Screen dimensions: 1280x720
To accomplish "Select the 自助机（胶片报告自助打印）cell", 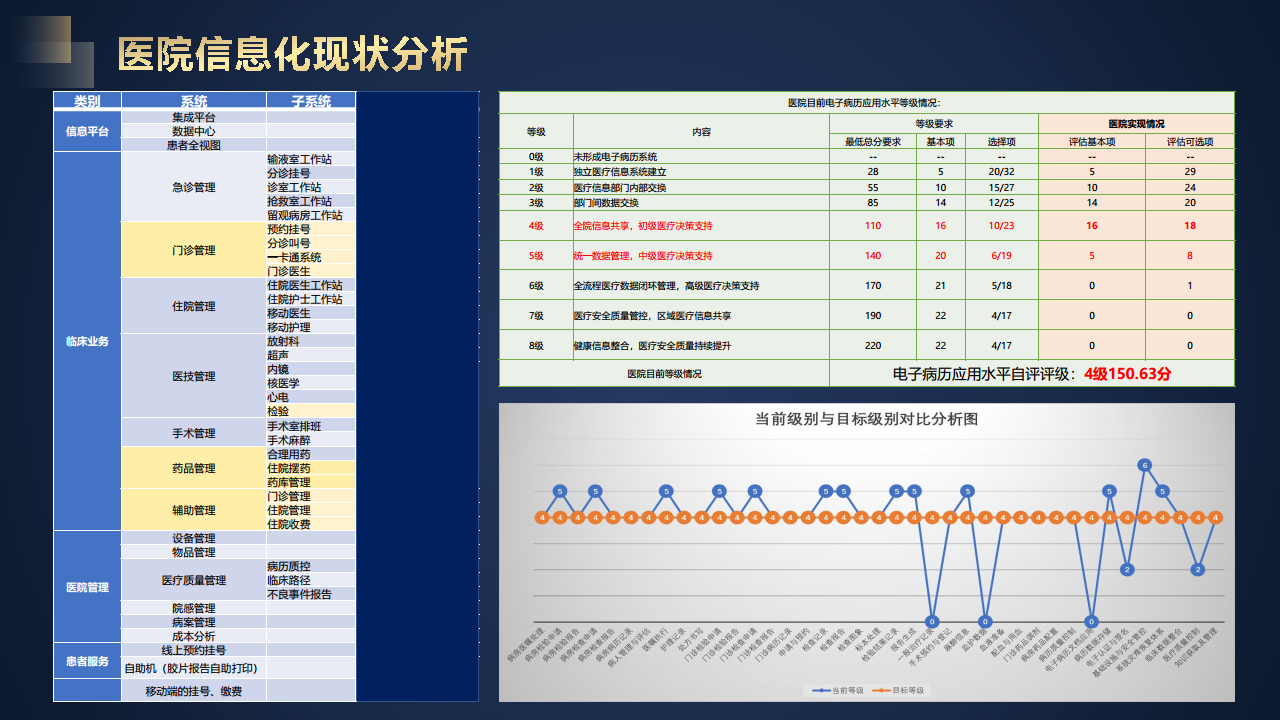I will [194, 668].
